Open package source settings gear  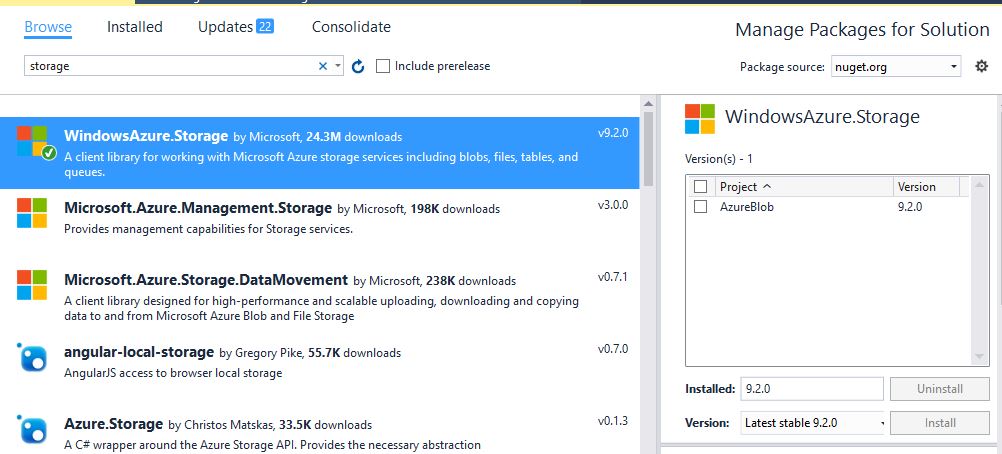point(981,66)
